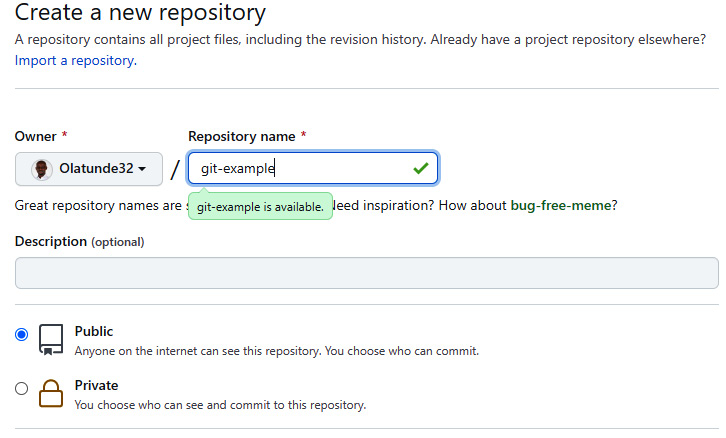This screenshot has height=438, width=726.
Task: Click the Private lock icon
Action: pos(51,394)
